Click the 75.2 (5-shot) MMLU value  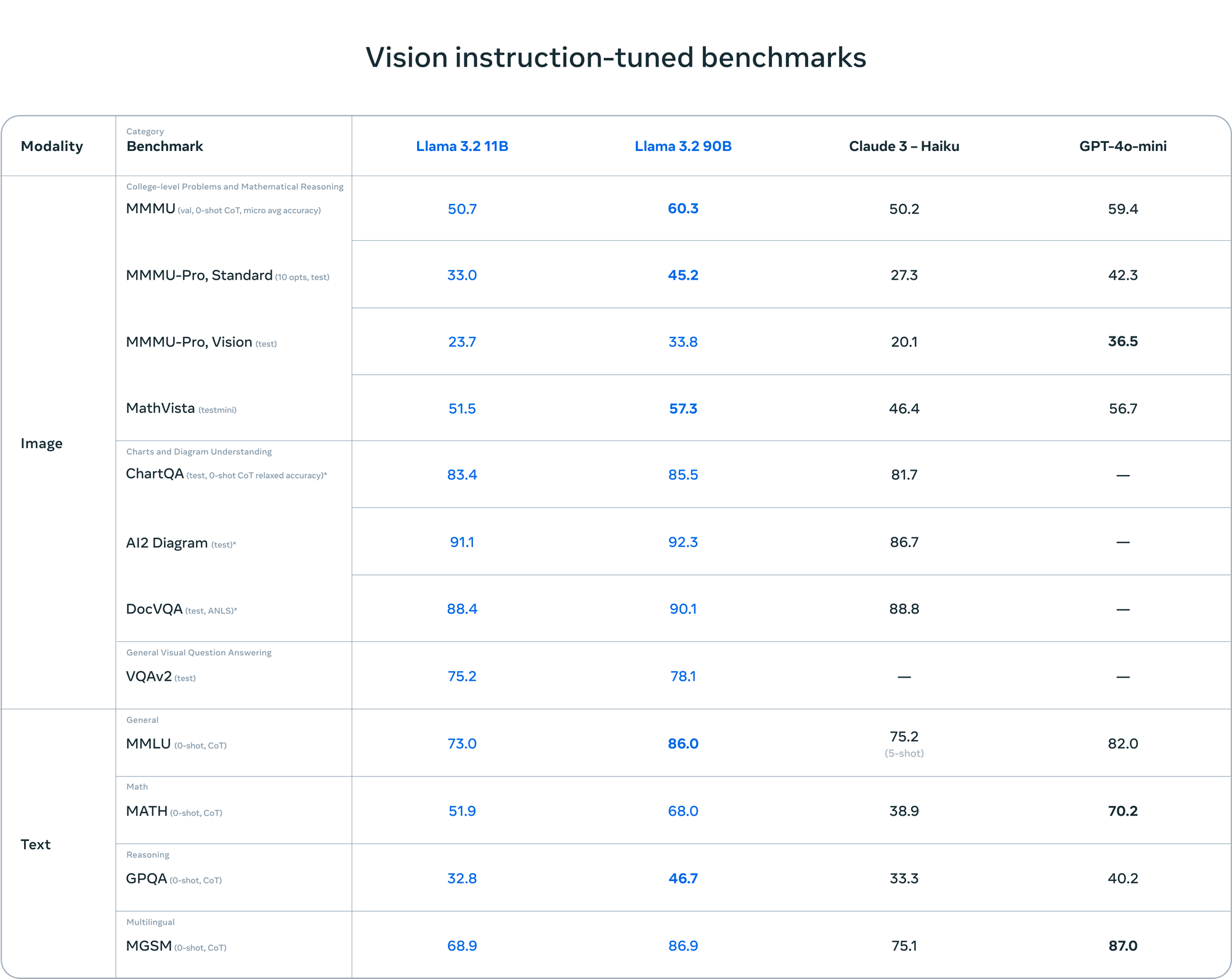[x=904, y=737]
